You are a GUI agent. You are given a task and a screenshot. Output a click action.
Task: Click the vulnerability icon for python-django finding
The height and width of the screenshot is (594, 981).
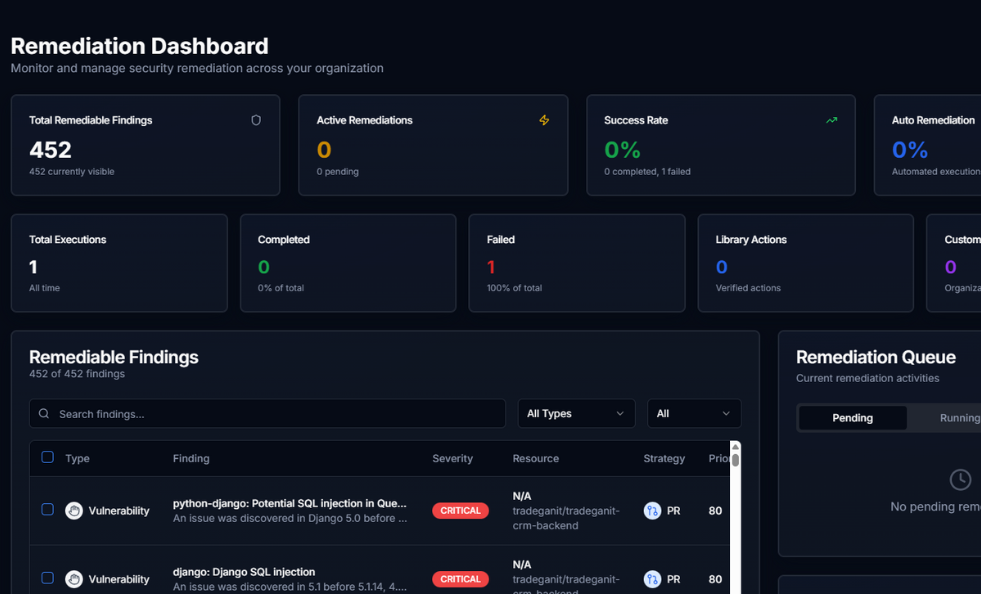[74, 511]
